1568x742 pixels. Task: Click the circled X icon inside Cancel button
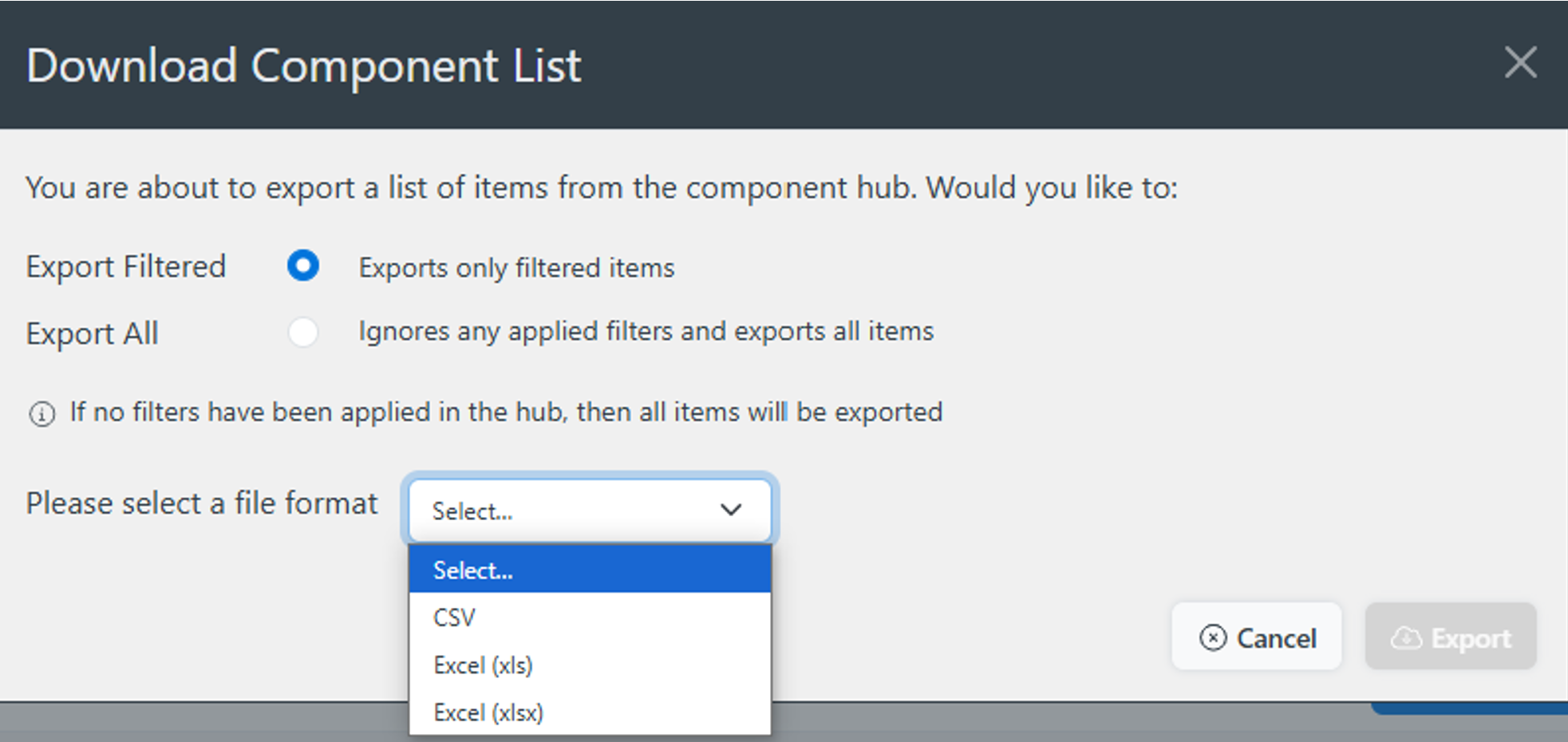[1212, 637]
